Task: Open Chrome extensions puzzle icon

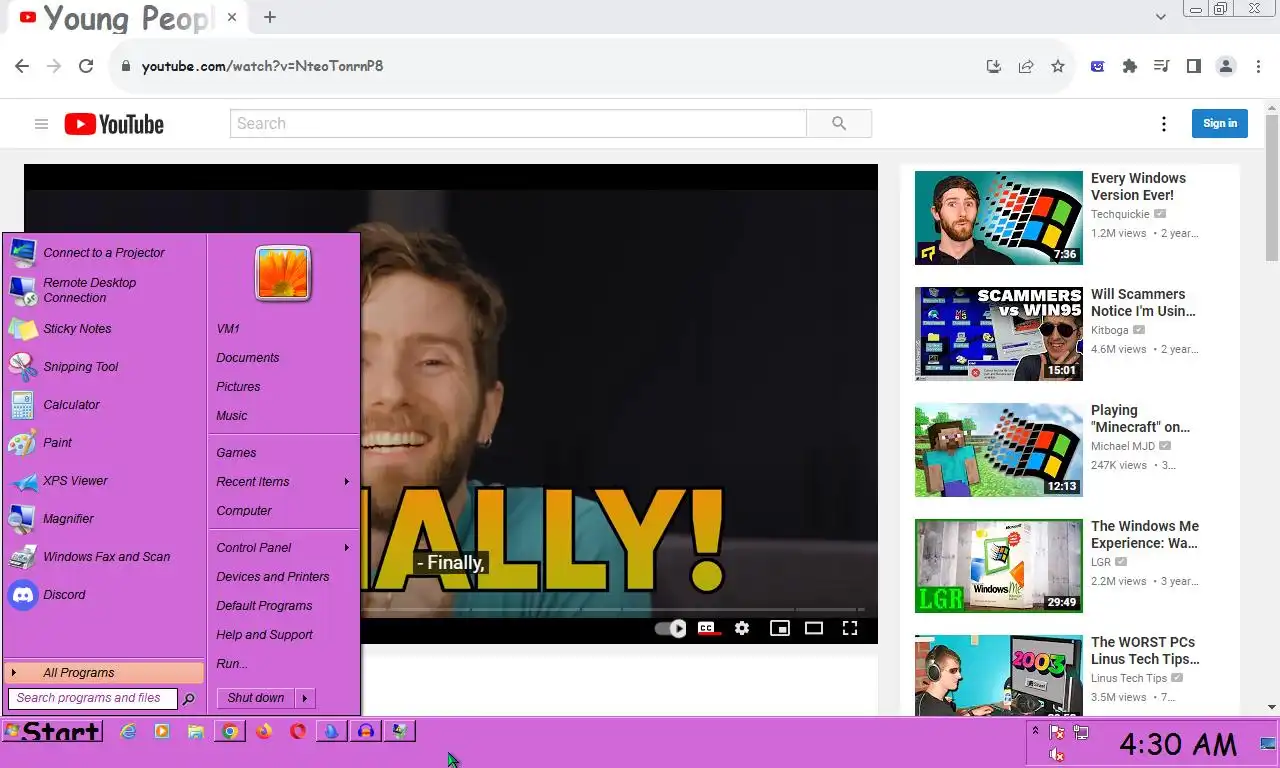Action: point(1130,66)
